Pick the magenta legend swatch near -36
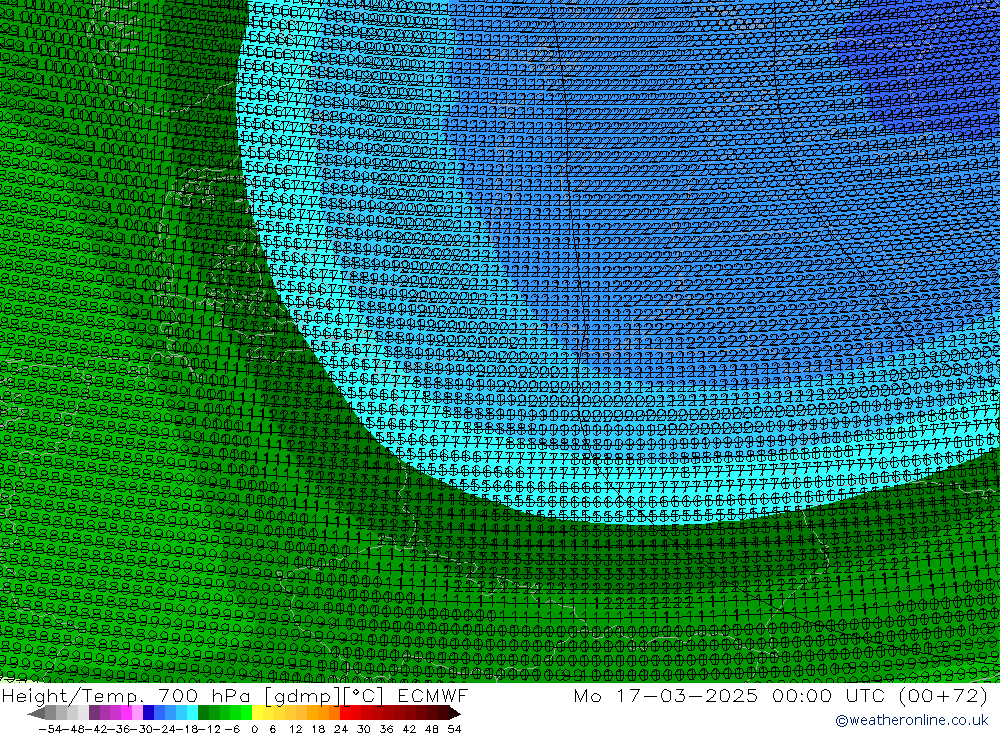 pos(126,713)
